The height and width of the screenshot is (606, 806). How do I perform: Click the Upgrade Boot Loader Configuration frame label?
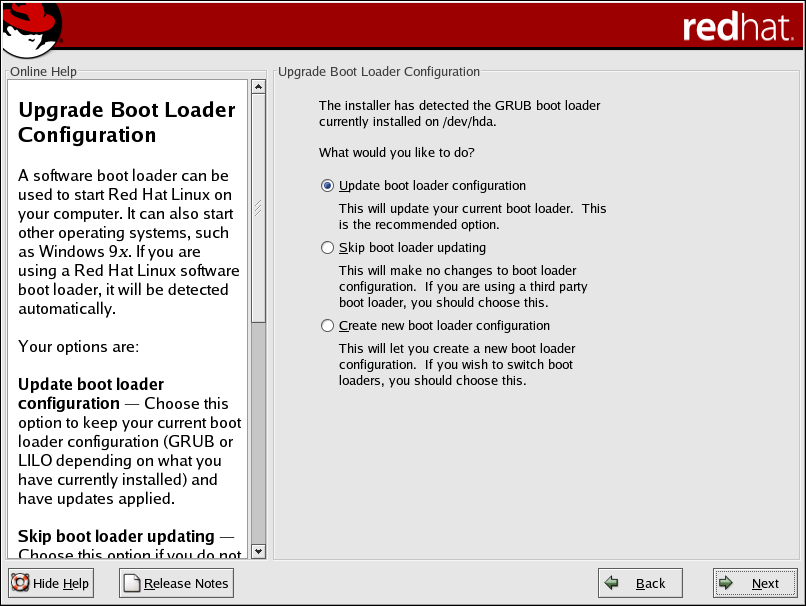(x=379, y=72)
